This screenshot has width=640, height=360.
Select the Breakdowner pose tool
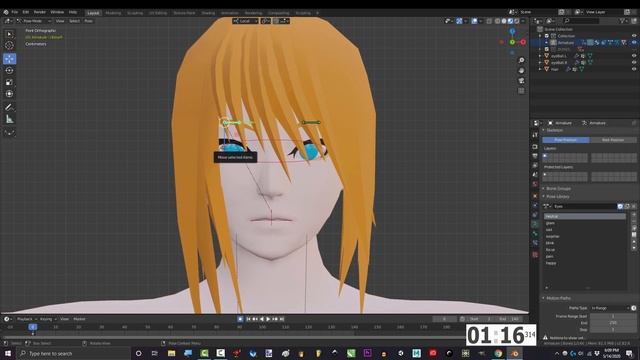(9, 133)
